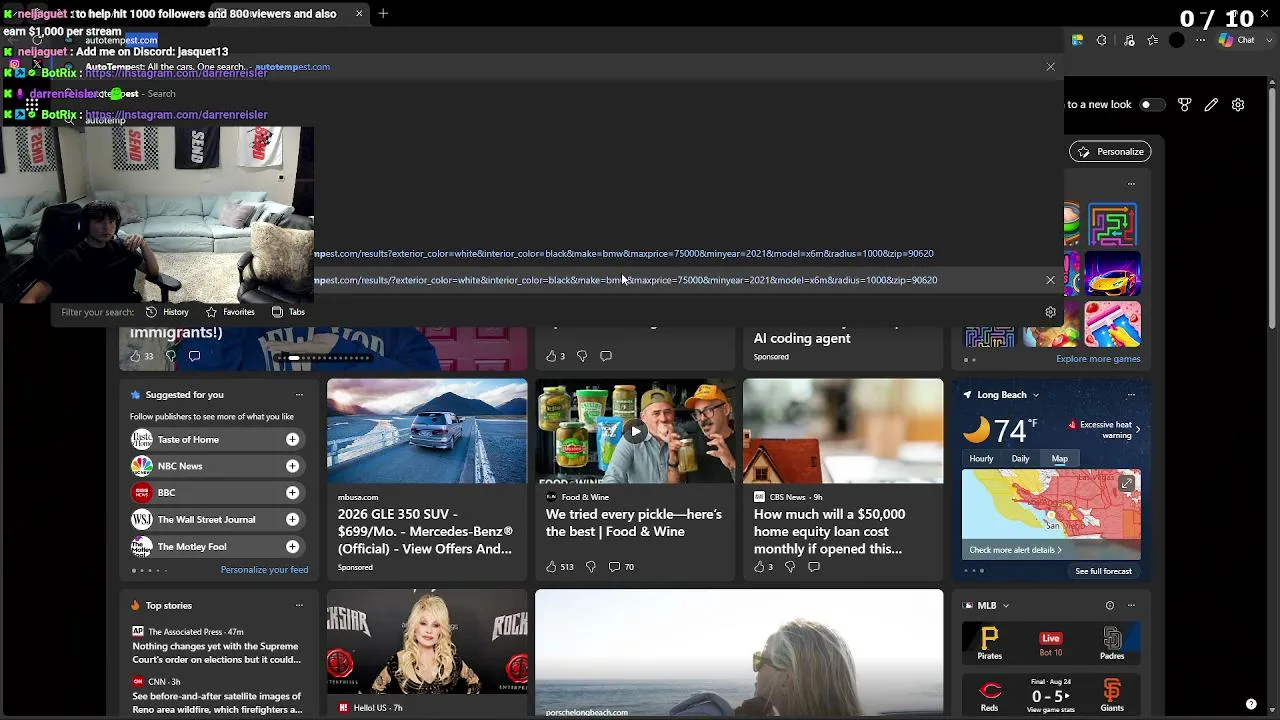Dislike the immigrants article with 33 likes

171,356
